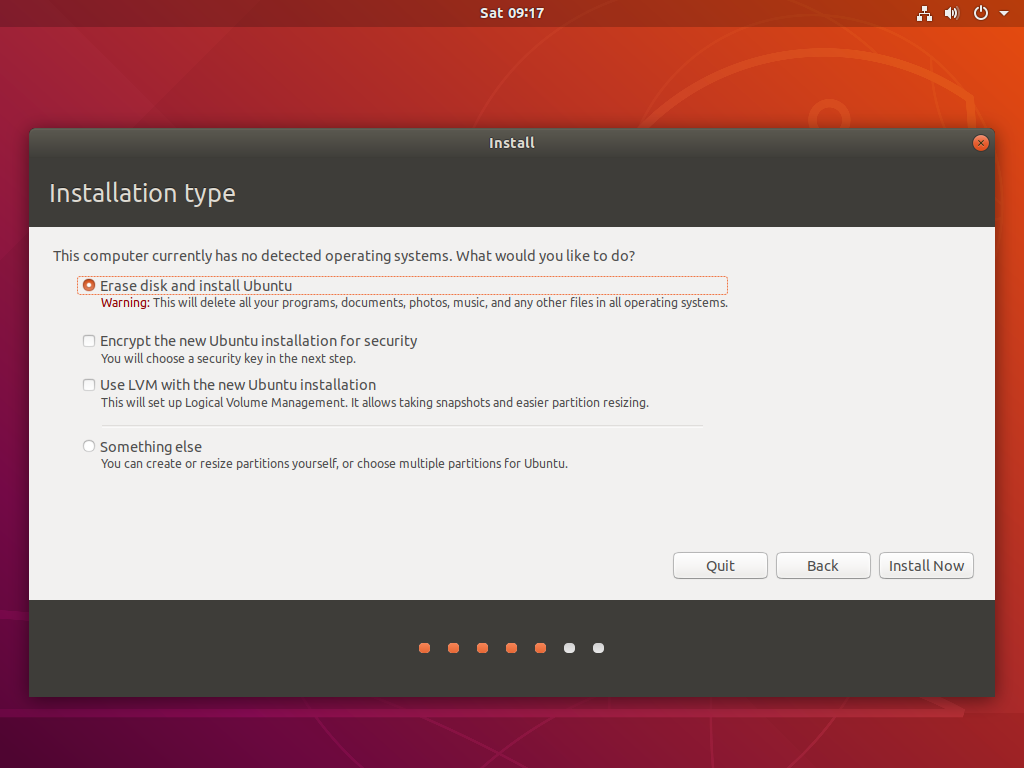Expand the system menu dropdown arrow
This screenshot has width=1024, height=768.
pos(1004,13)
